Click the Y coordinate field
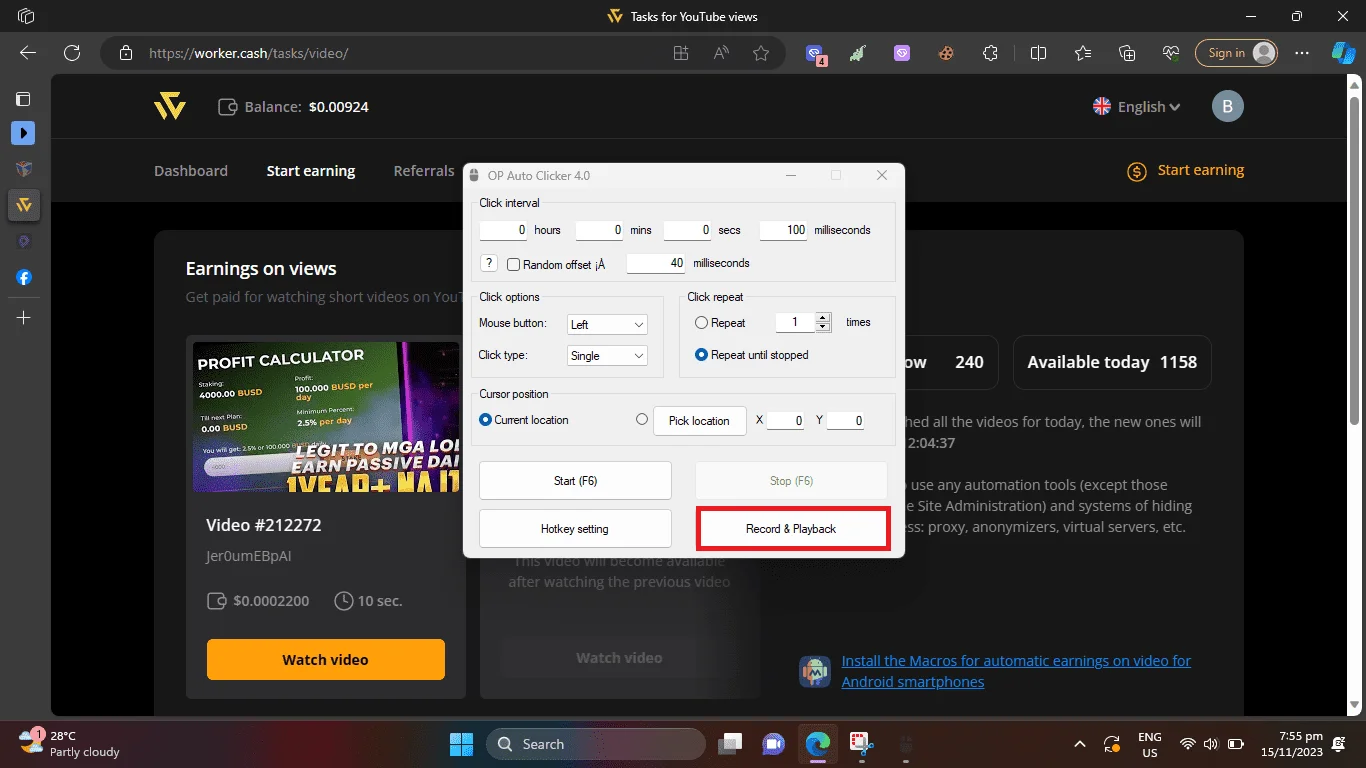1366x768 pixels. point(845,421)
